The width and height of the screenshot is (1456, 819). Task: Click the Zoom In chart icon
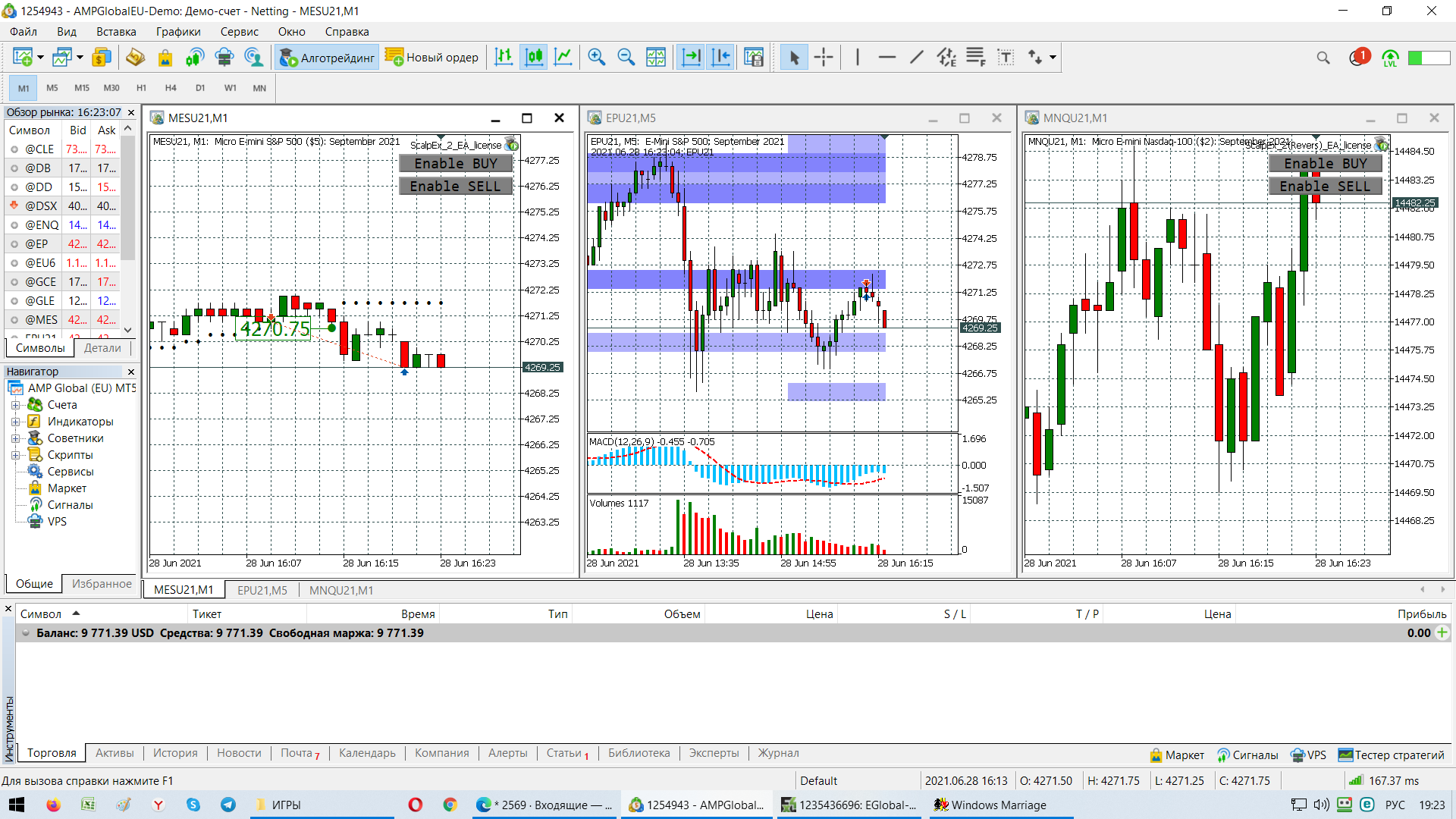coord(597,57)
